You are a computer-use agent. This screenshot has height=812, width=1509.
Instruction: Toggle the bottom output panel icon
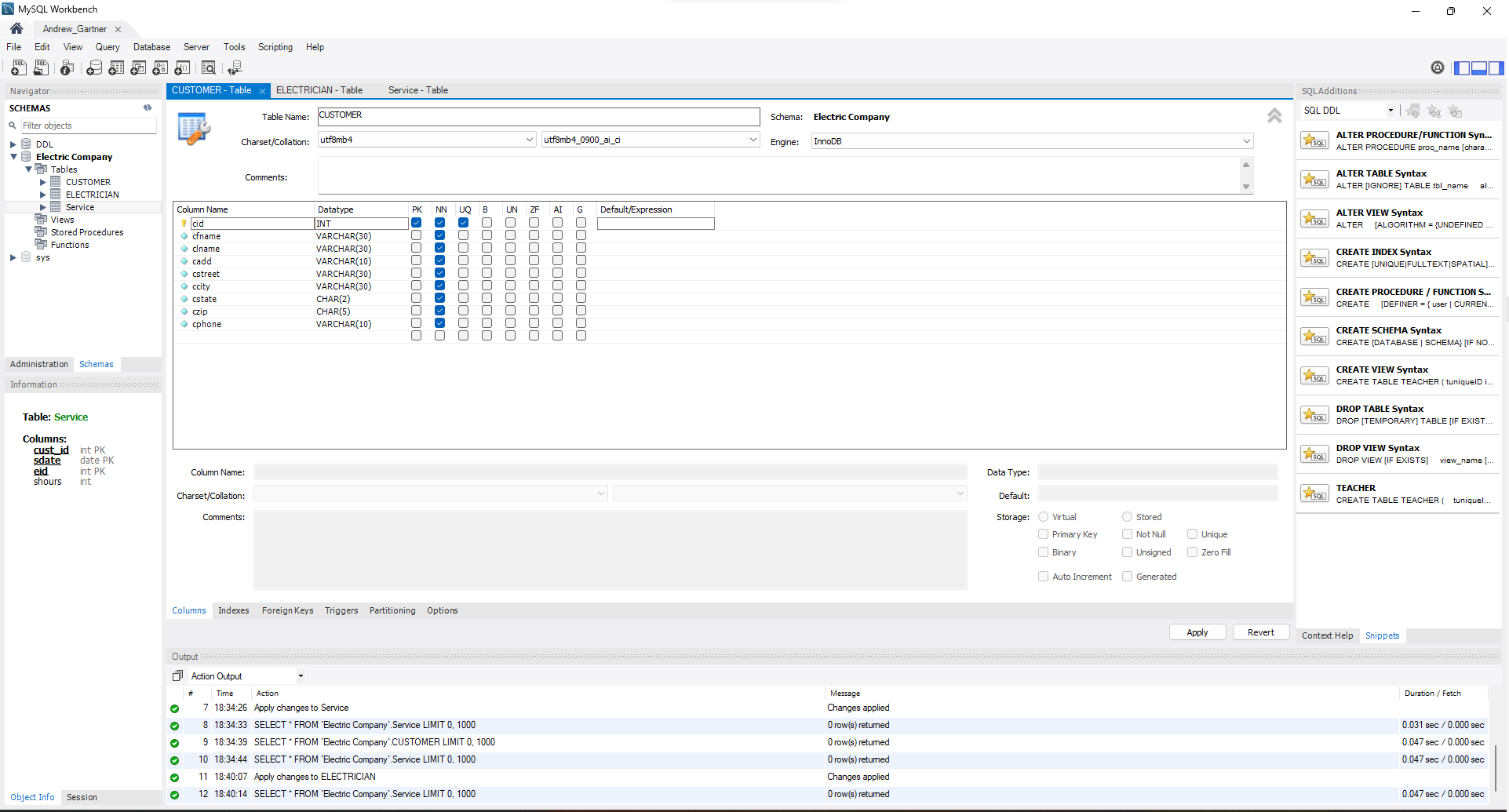tap(1479, 67)
